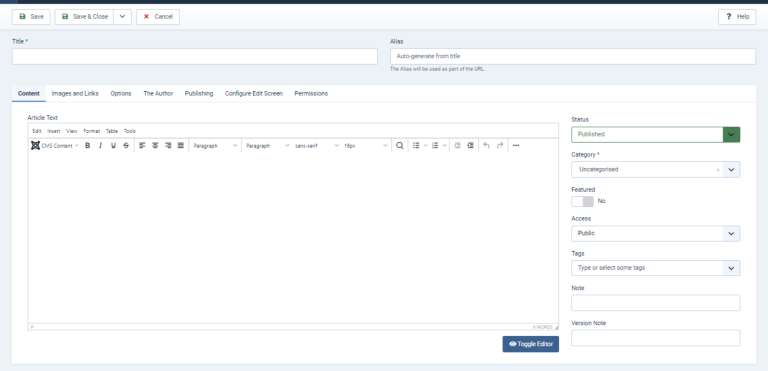
Task: Click inside the Article Text editor area
Action: click(x=293, y=238)
